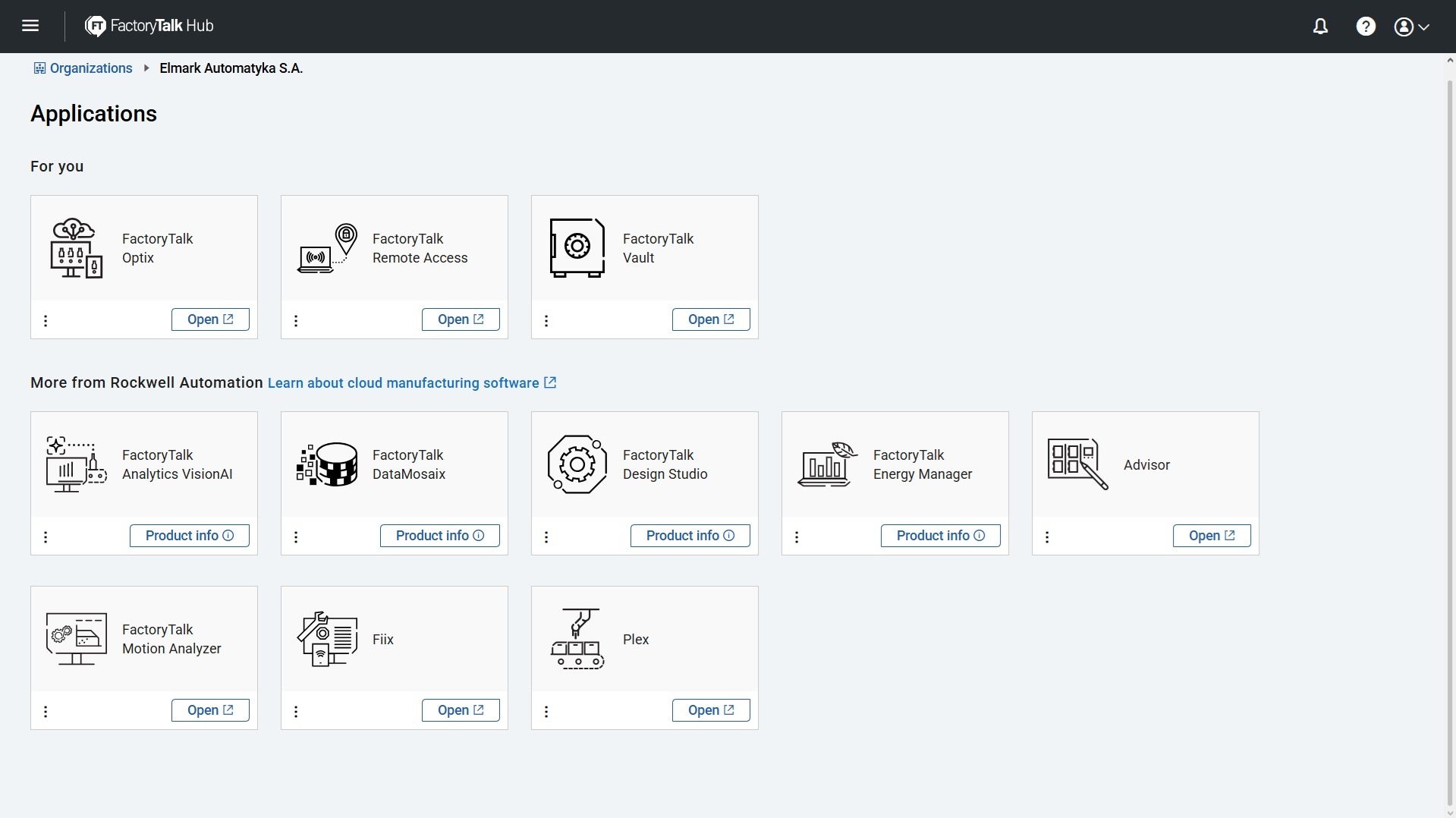1456x818 pixels.
Task: Click the FactoryTalk Vault safe icon
Action: coord(577,247)
